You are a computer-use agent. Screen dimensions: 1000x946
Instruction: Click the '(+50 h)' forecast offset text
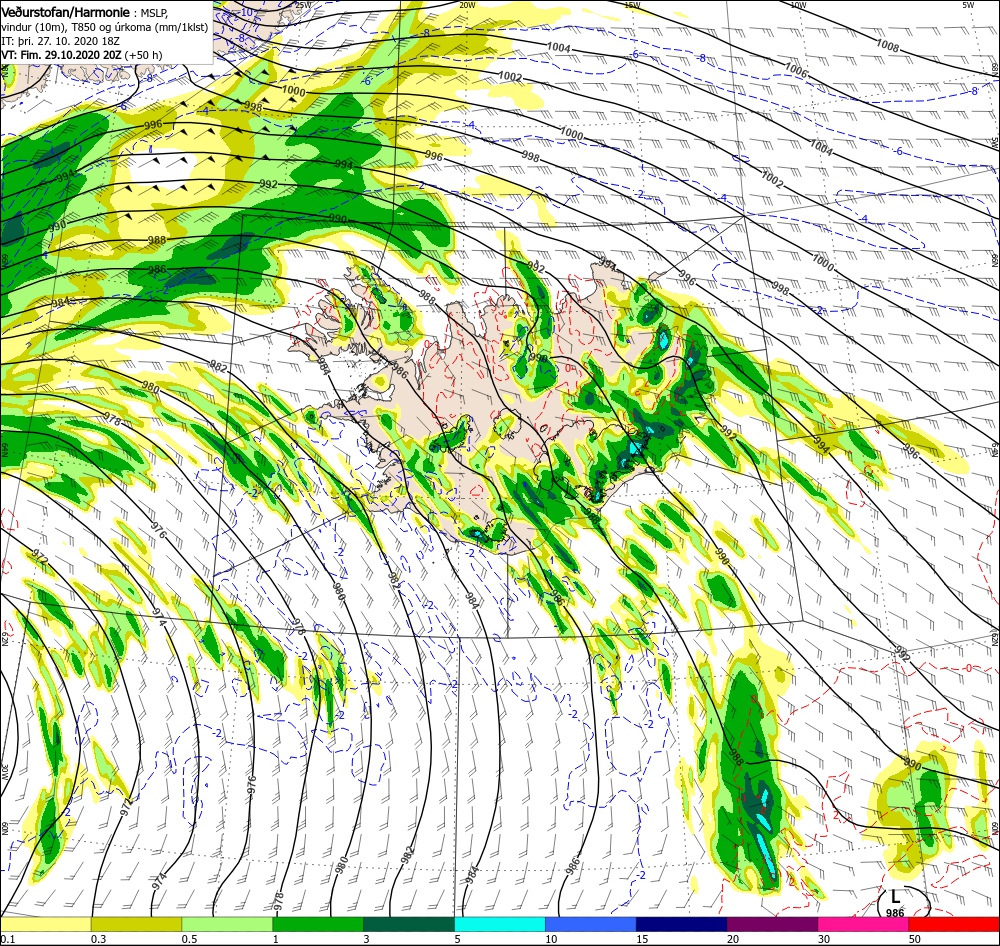pos(143,55)
